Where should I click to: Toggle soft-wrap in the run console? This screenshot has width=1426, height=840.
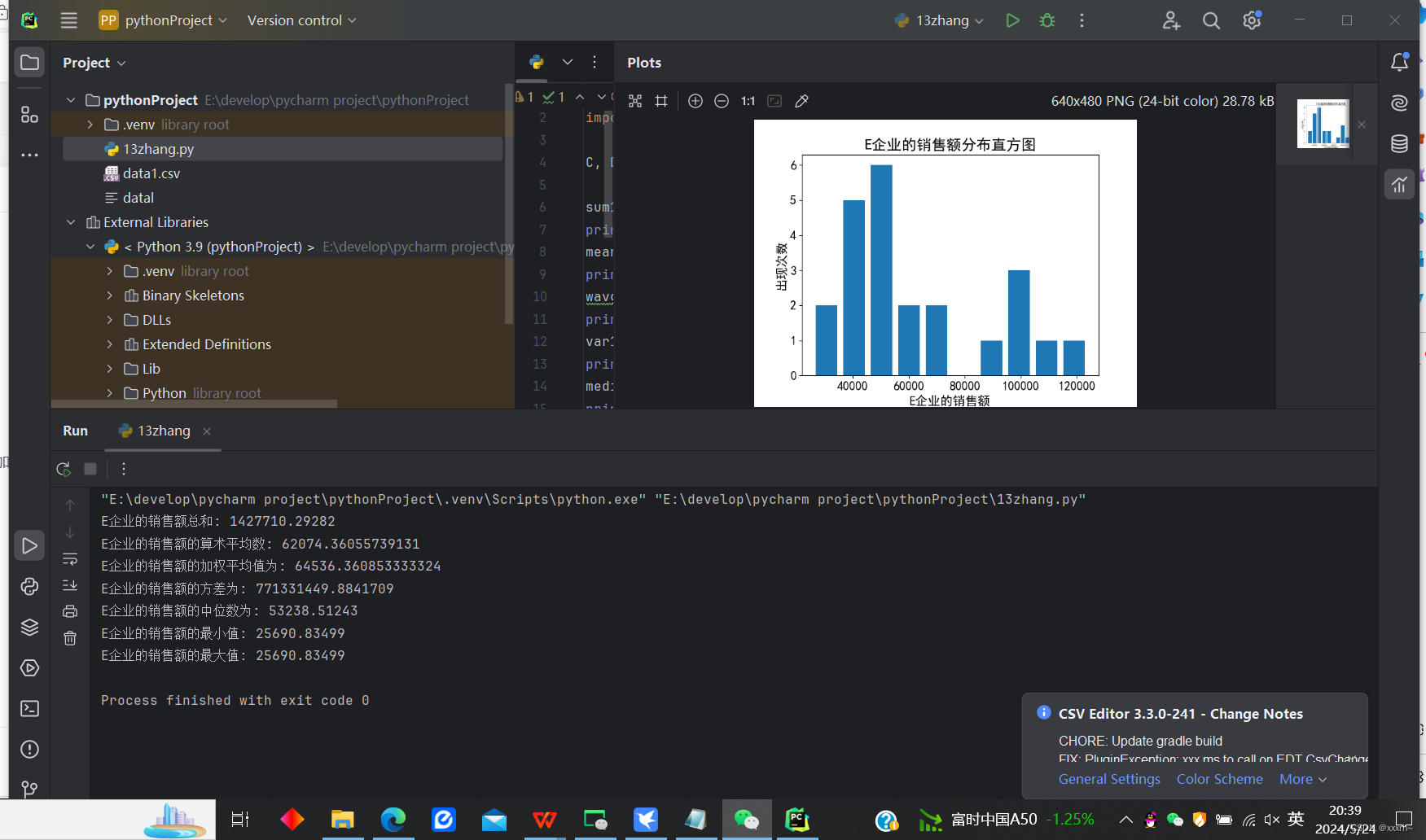pyautogui.click(x=71, y=559)
